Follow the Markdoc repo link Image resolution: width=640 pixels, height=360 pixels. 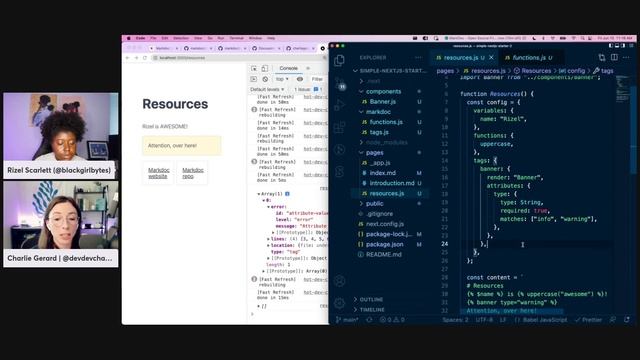click(x=193, y=173)
